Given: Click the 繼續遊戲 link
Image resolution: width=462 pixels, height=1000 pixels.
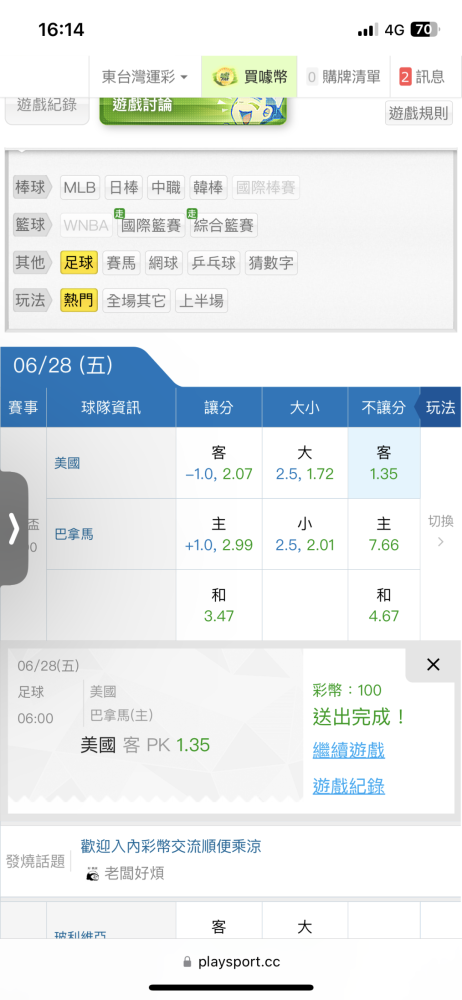Looking at the screenshot, I should pos(348,751).
